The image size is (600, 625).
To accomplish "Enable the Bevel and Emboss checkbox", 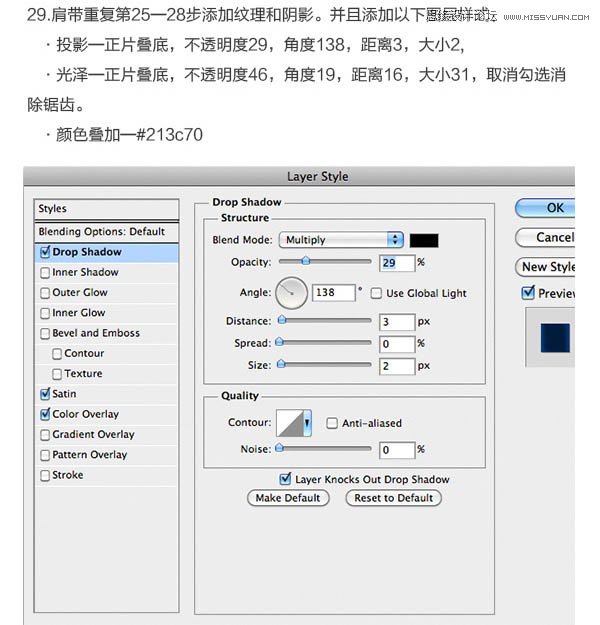I will (x=45, y=334).
